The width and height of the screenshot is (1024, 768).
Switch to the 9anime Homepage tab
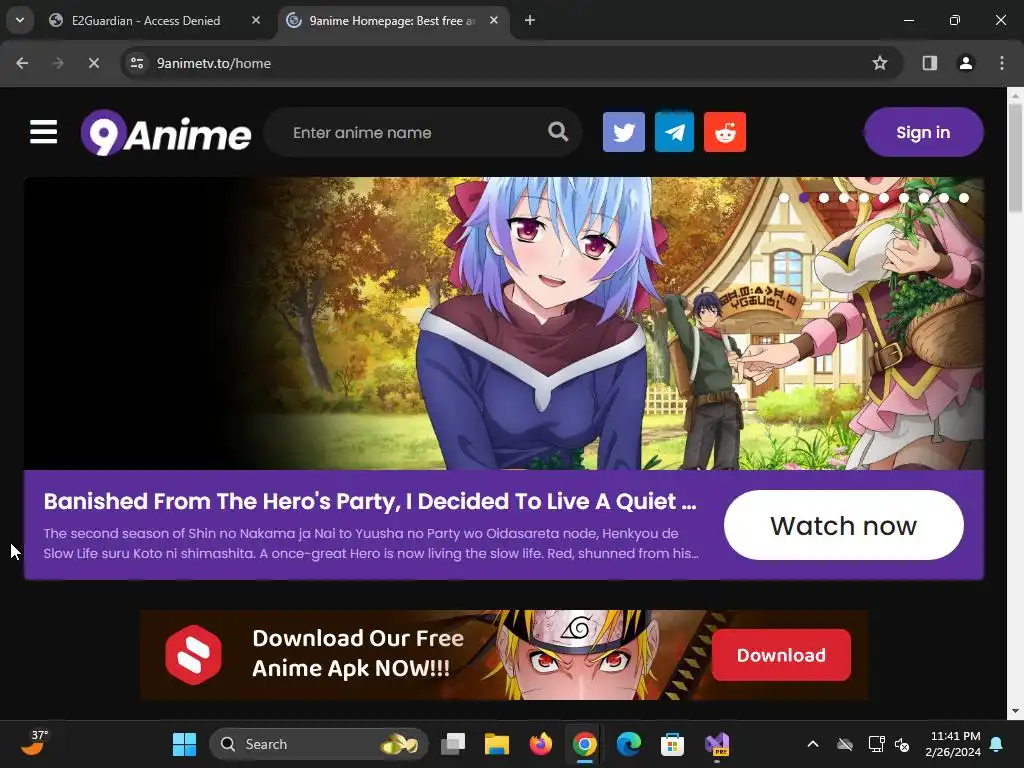[392, 20]
